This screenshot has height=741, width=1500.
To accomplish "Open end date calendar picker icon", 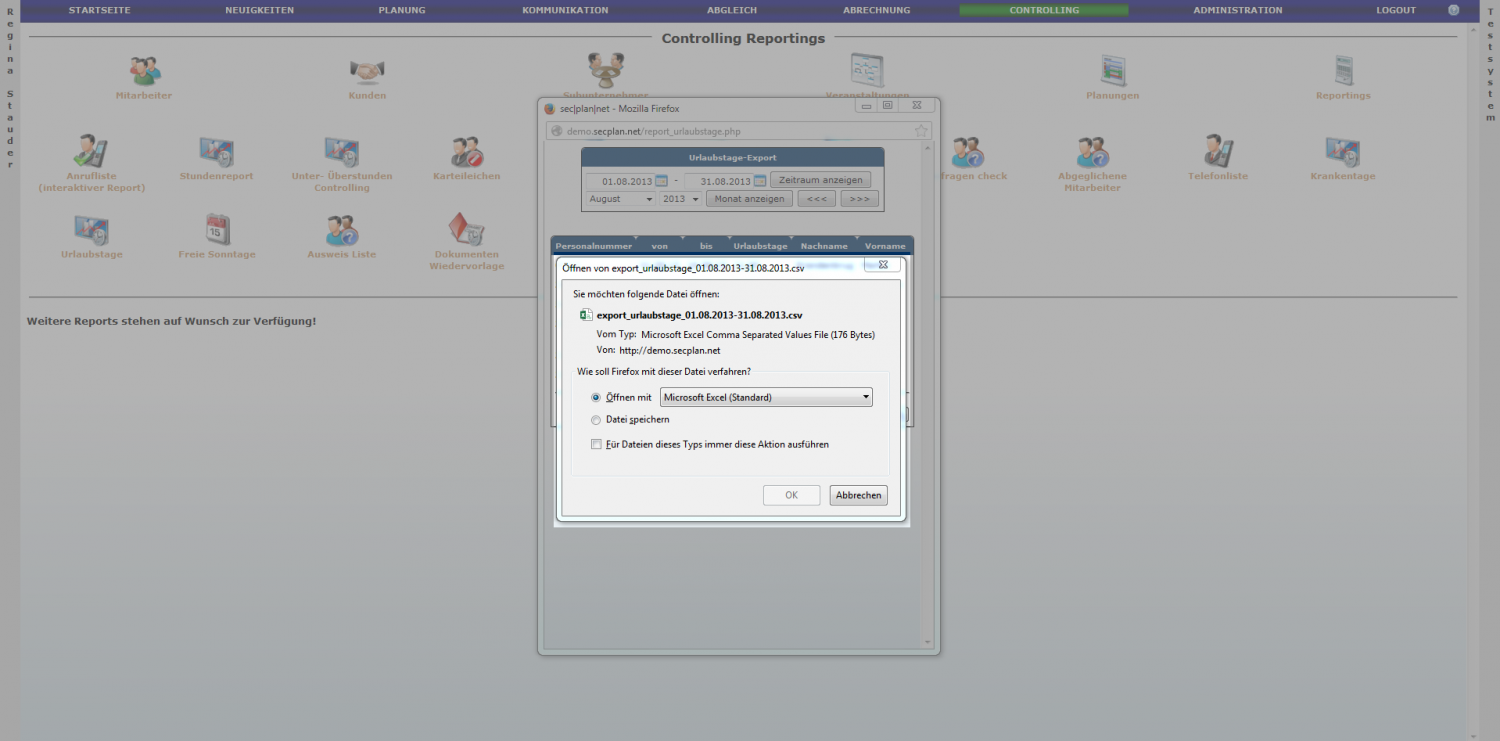I will (760, 181).
